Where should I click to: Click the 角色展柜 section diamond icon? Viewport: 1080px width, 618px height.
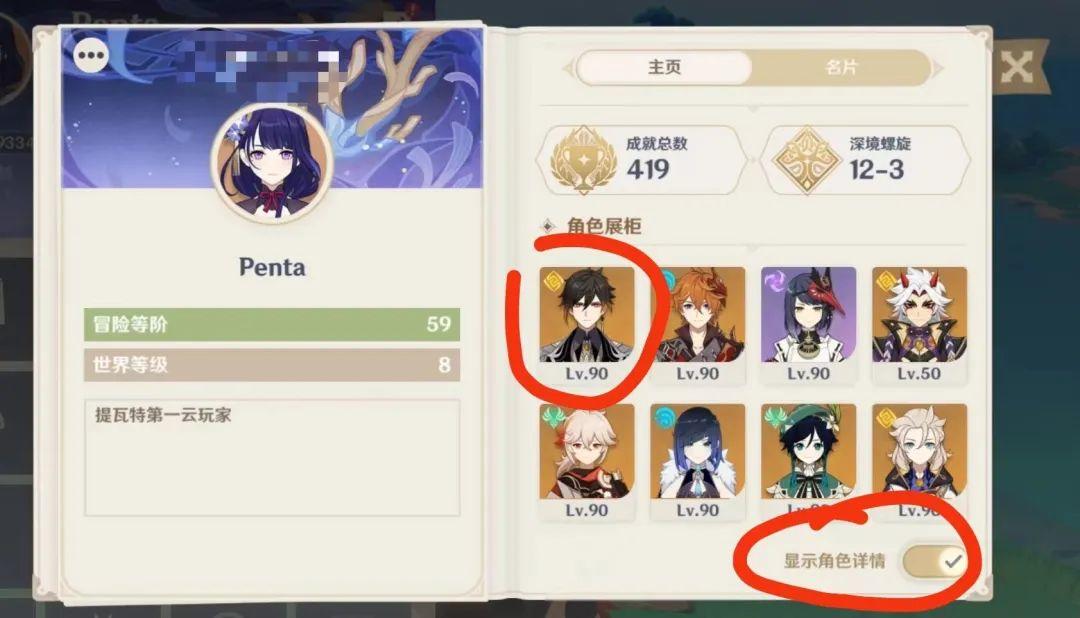[548, 226]
